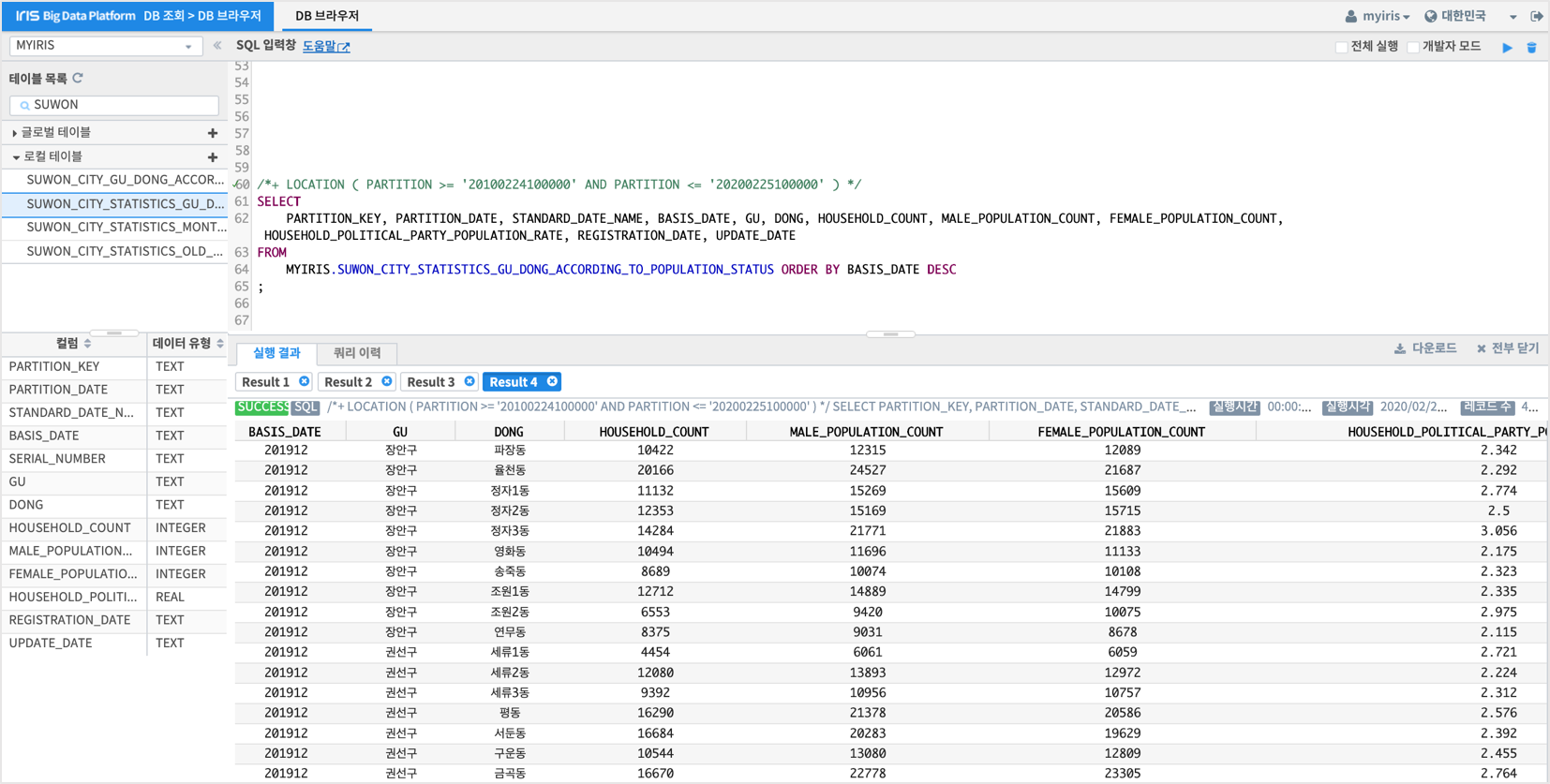The image size is (1550, 784).
Task: Click the MALE_POPULATION_COUNT column header
Action: [866, 432]
